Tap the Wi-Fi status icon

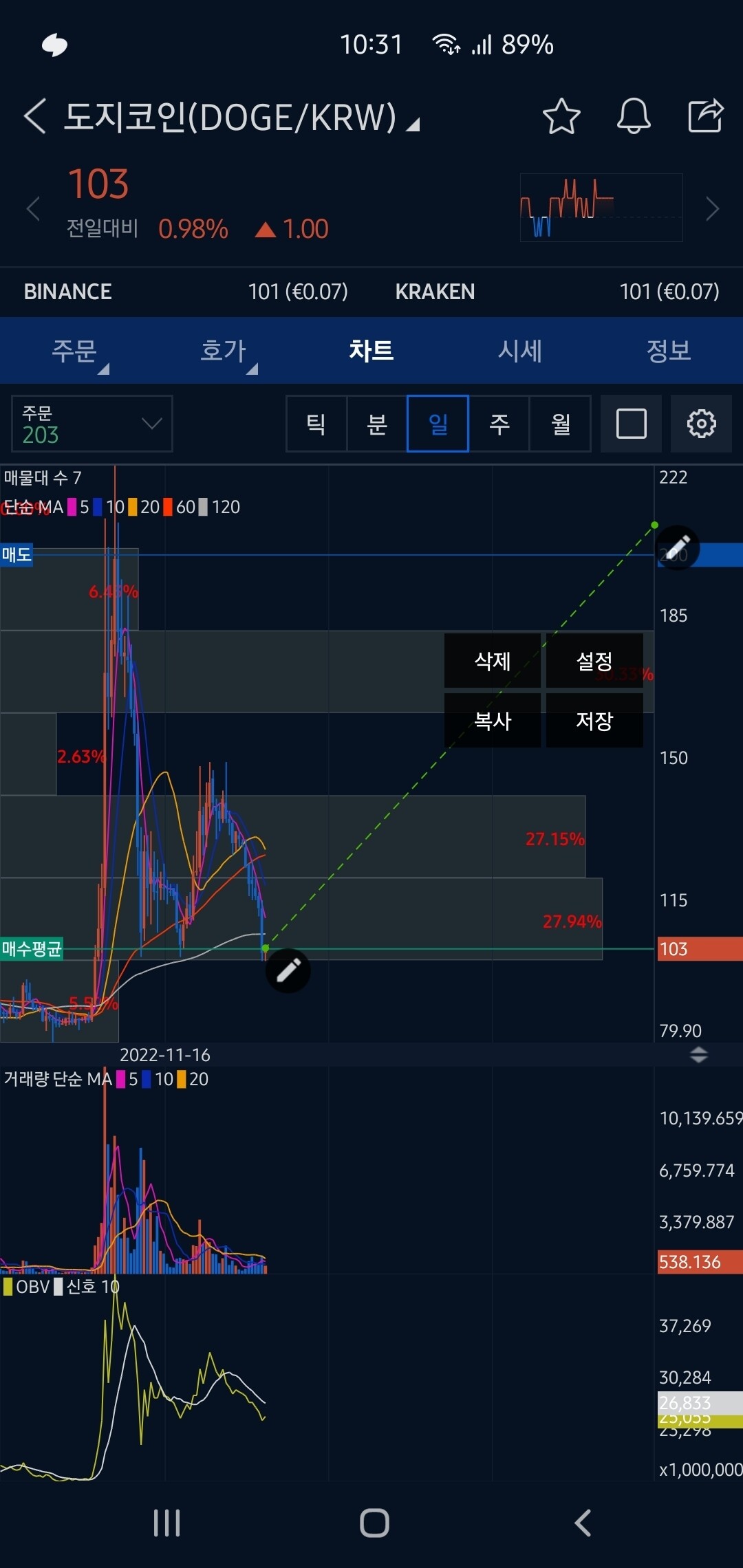[x=446, y=45]
